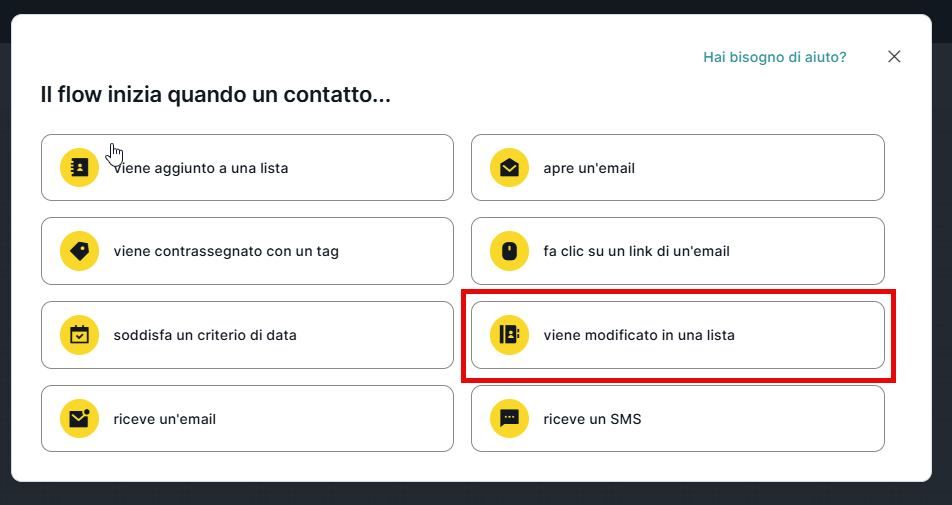Screen dimensions: 952x505
Task: Click the envelope icon beside 'riceve un'email'
Action: (x=79, y=419)
